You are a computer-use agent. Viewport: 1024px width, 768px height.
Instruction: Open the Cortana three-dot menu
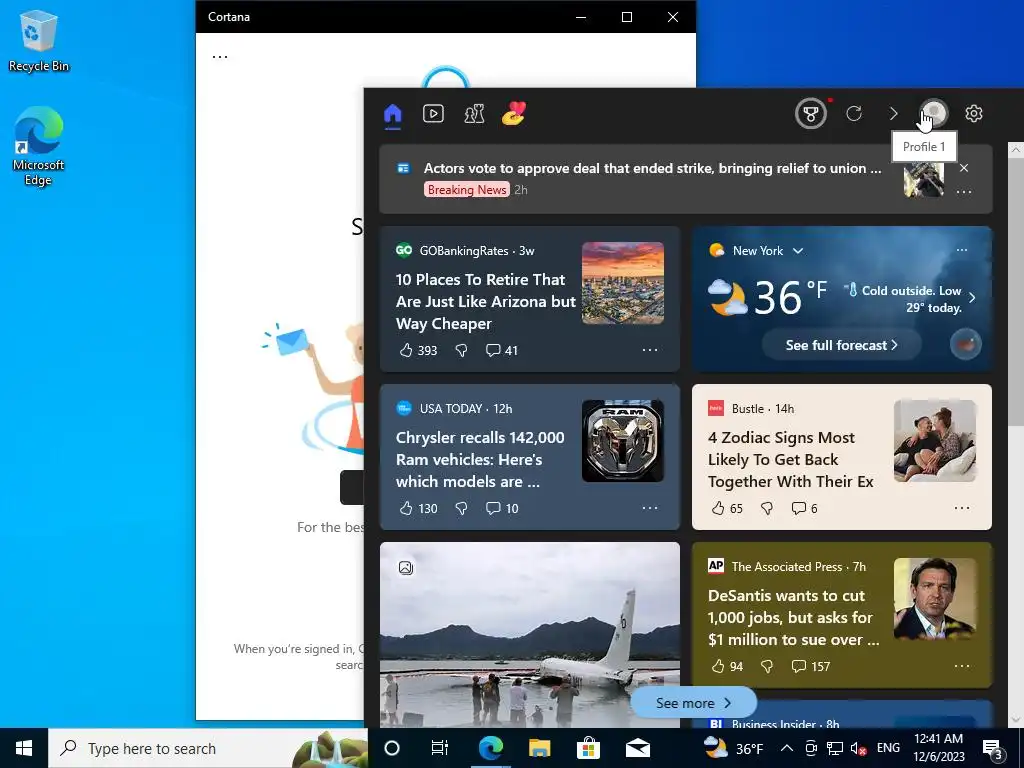pos(220,56)
